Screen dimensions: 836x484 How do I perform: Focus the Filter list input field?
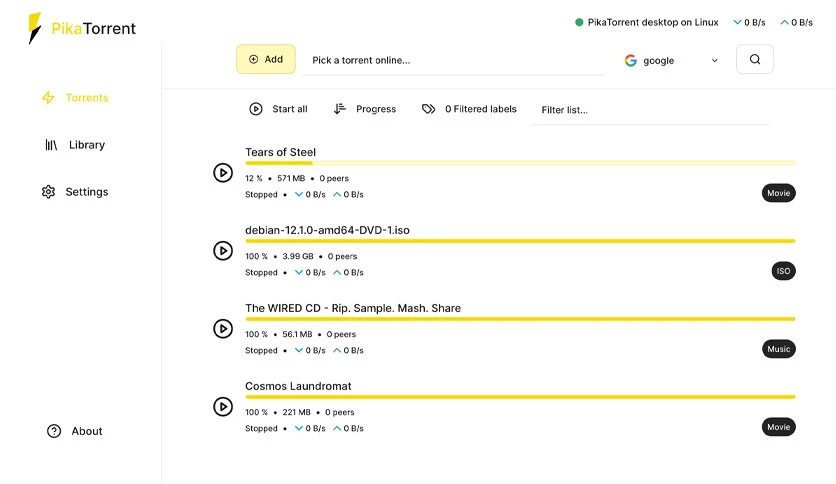[x=649, y=110]
